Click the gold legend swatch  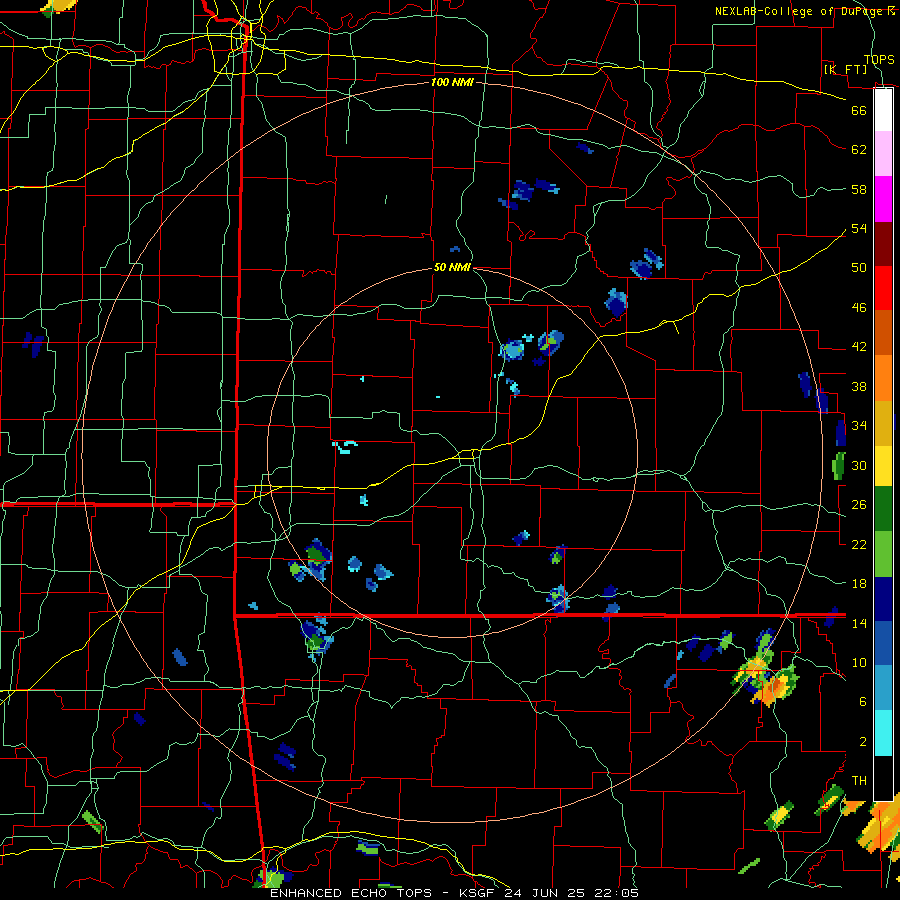(883, 422)
